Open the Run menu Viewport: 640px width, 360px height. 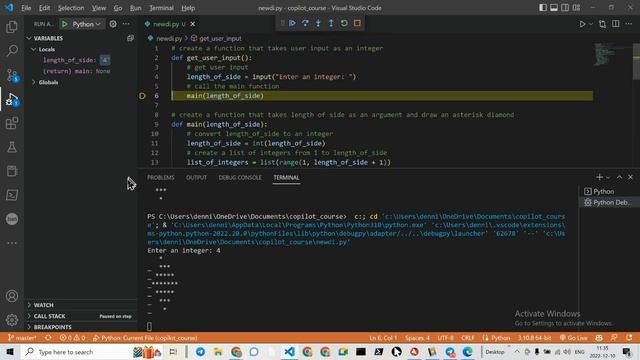[136, 8]
